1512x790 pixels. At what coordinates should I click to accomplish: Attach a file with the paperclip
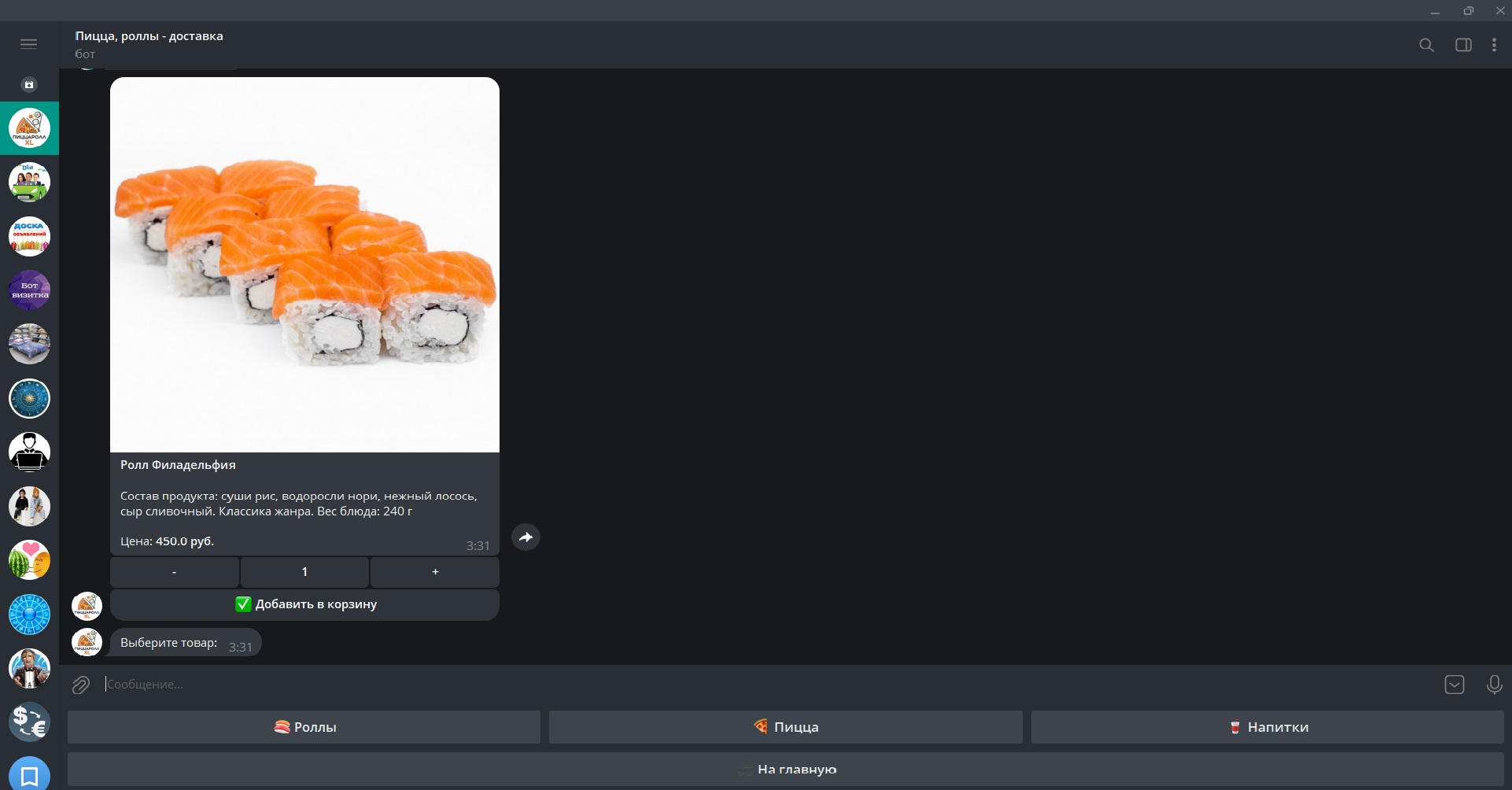pyautogui.click(x=81, y=685)
